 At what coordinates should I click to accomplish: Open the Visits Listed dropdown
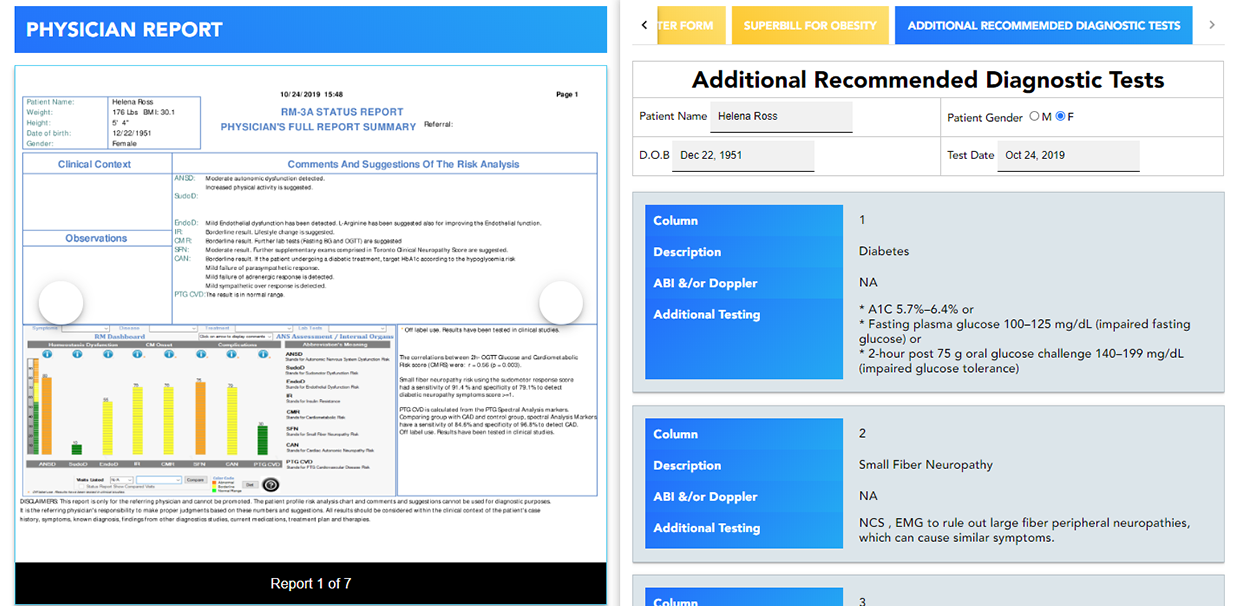click(x=120, y=480)
